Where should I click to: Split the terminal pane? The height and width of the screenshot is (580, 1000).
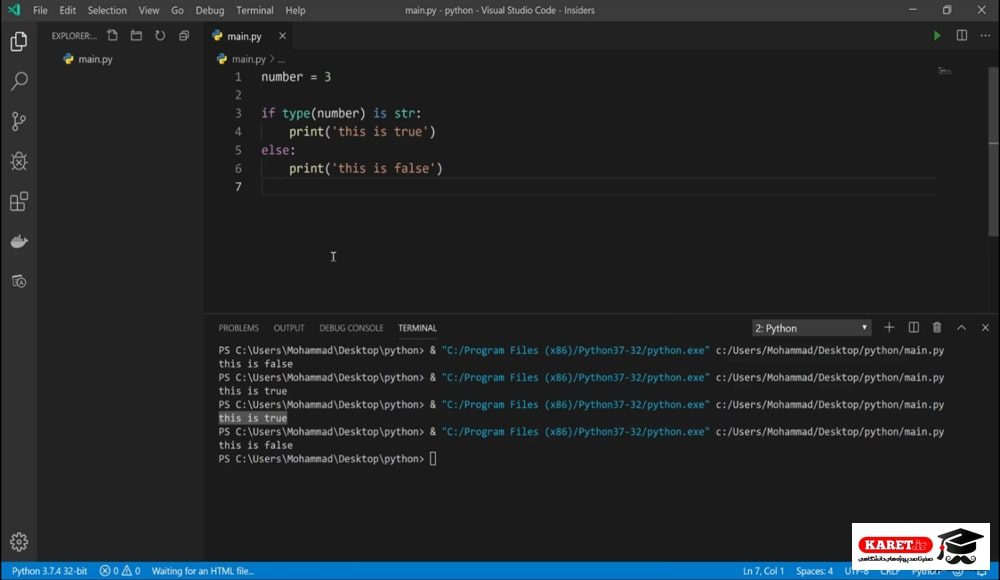coord(913,327)
